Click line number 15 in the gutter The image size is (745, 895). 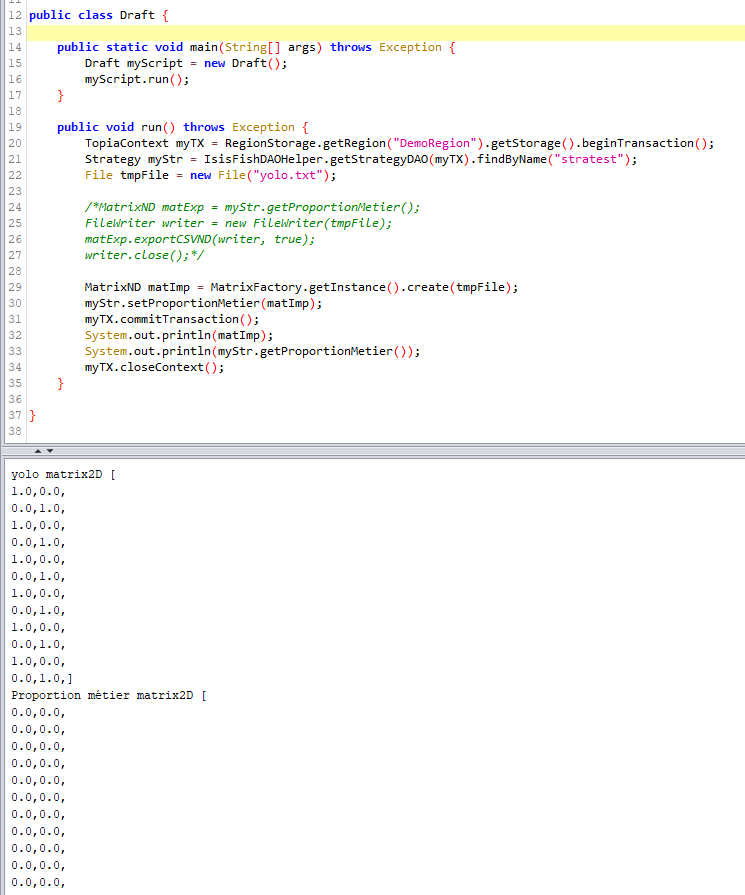15,63
